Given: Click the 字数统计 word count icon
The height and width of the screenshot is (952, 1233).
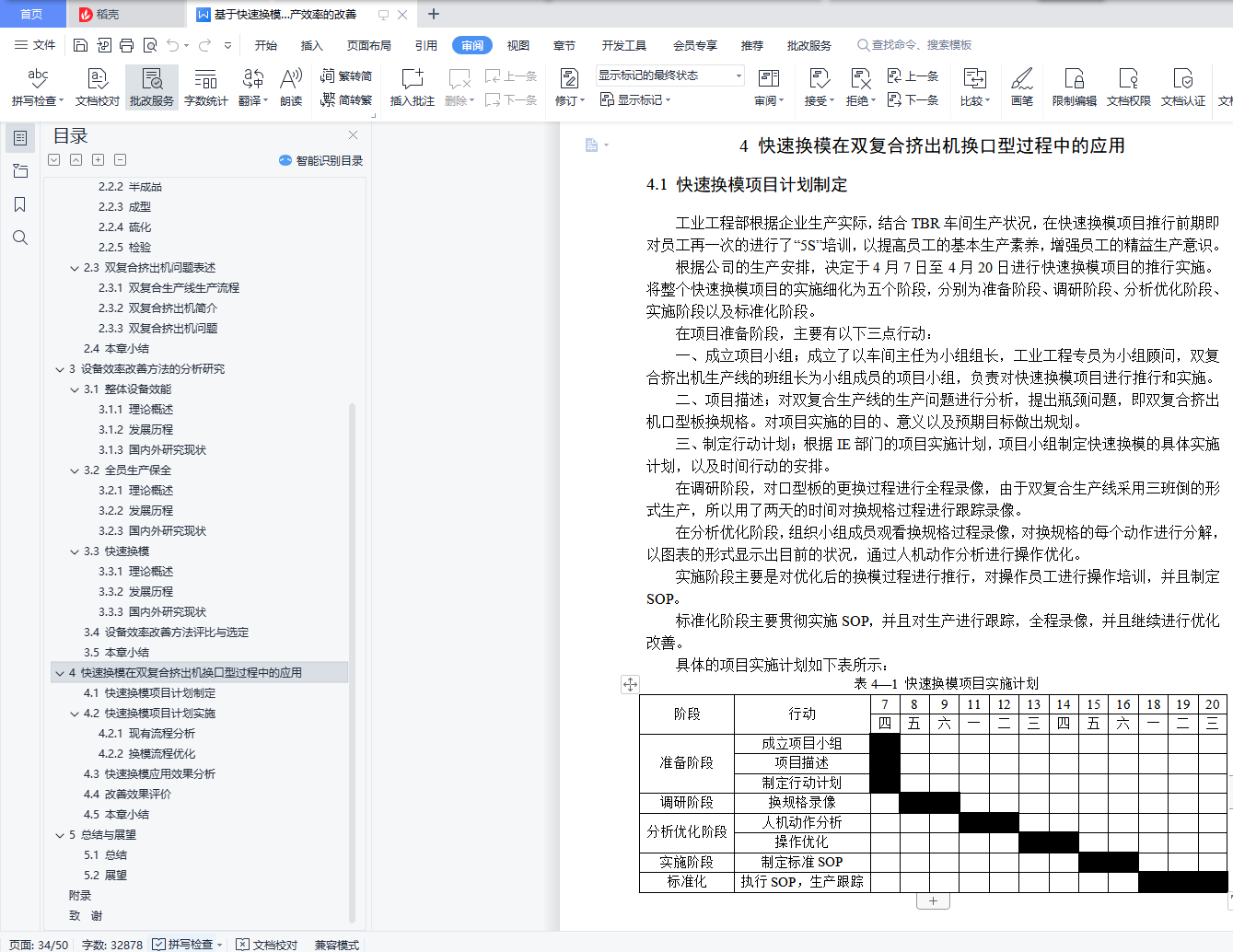Looking at the screenshot, I should tap(205, 87).
